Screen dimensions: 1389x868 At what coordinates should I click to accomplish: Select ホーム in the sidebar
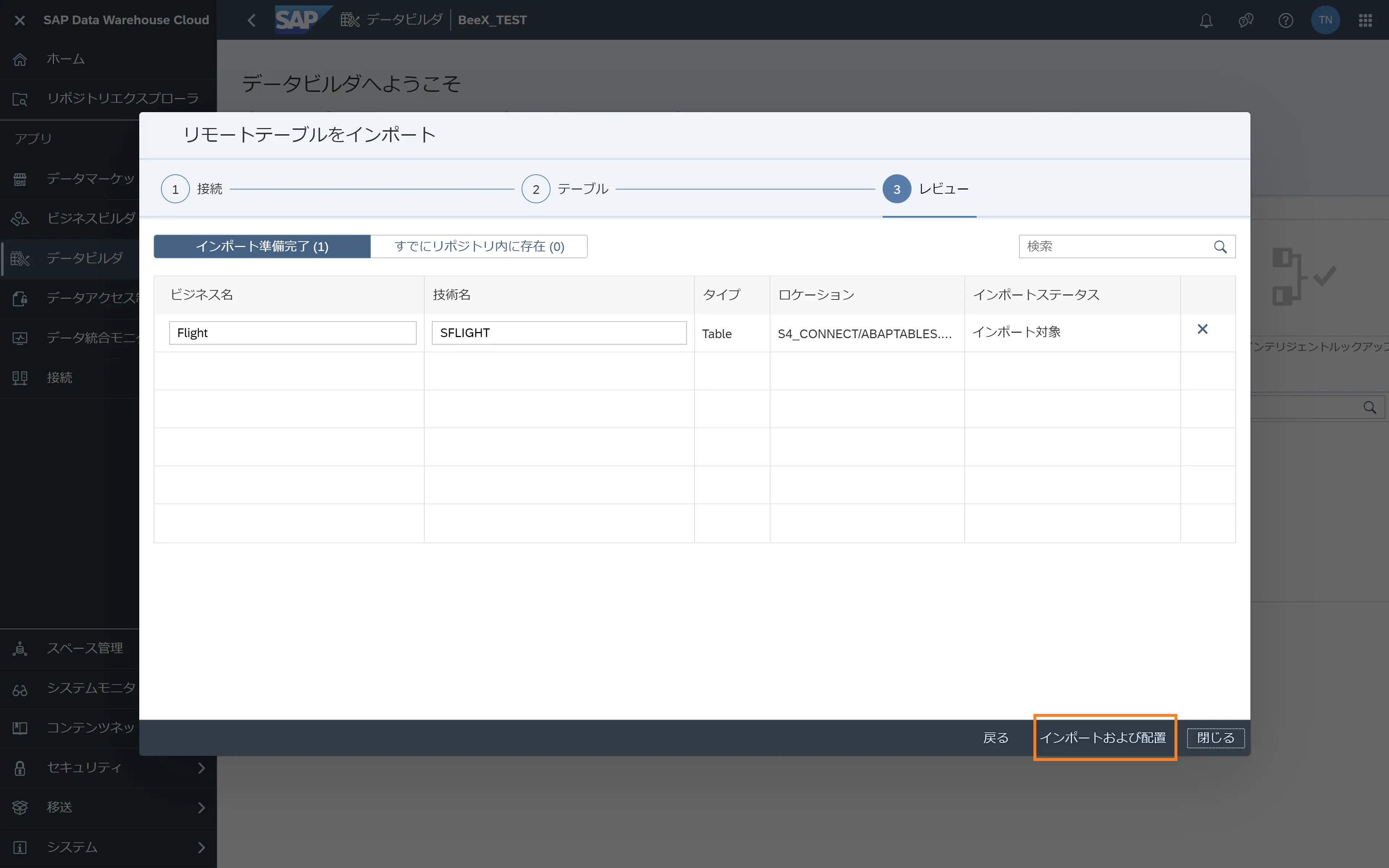tap(109, 59)
